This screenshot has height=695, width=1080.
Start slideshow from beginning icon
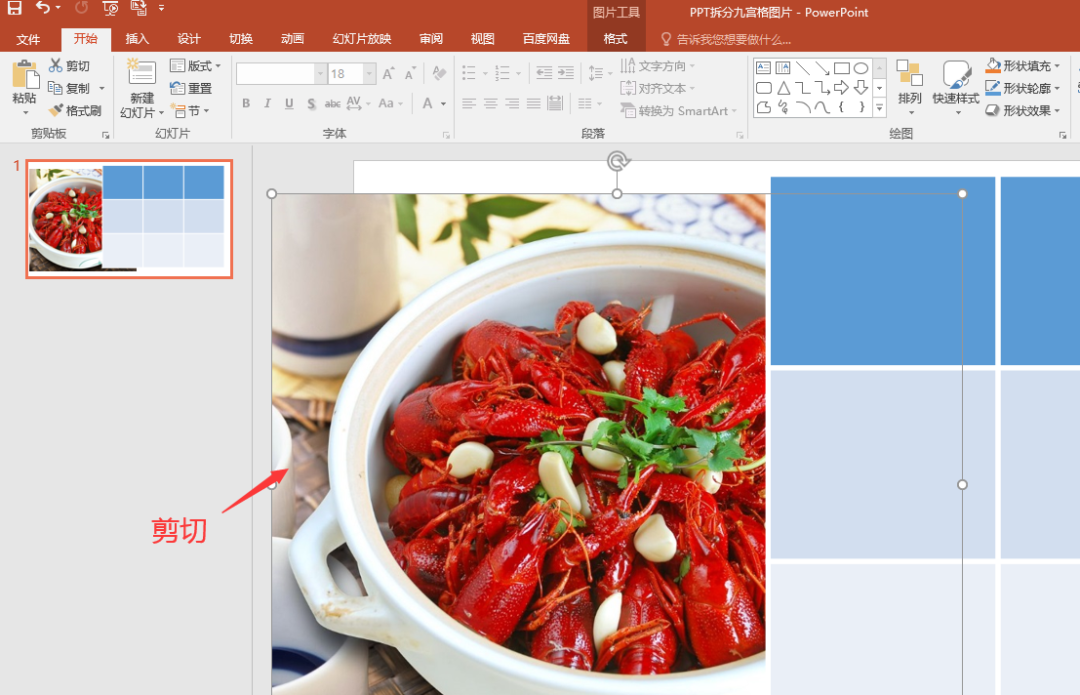pyautogui.click(x=110, y=8)
